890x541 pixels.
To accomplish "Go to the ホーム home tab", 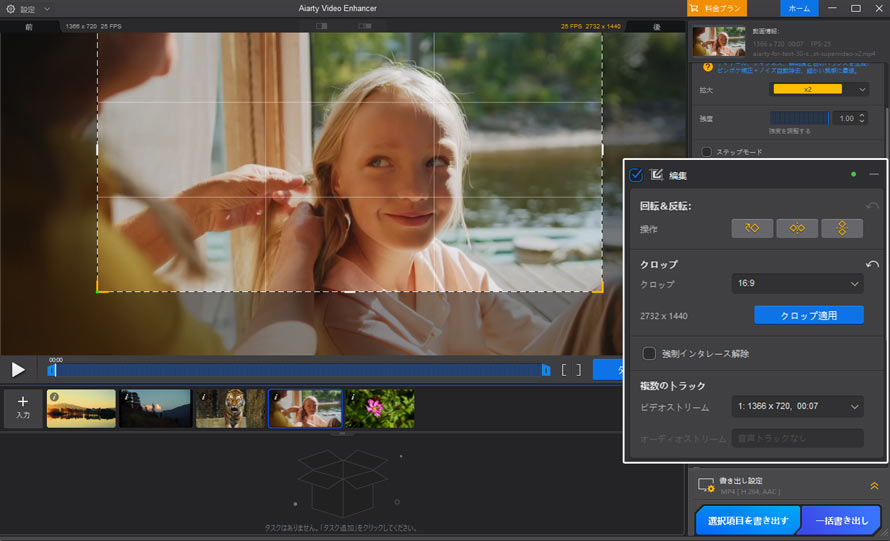I will click(x=799, y=9).
